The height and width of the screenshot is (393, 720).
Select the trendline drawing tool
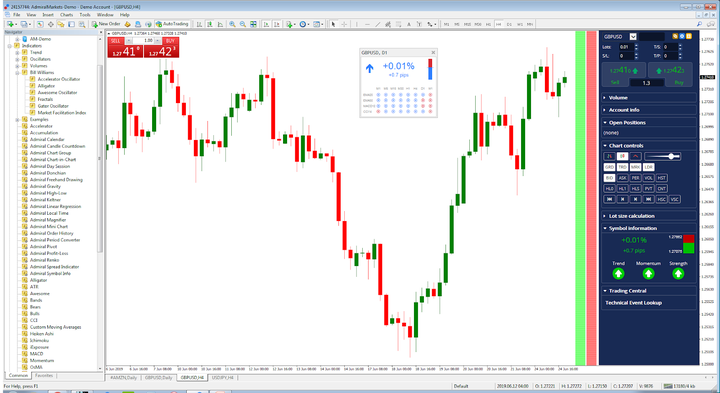pyautogui.click(x=377, y=24)
